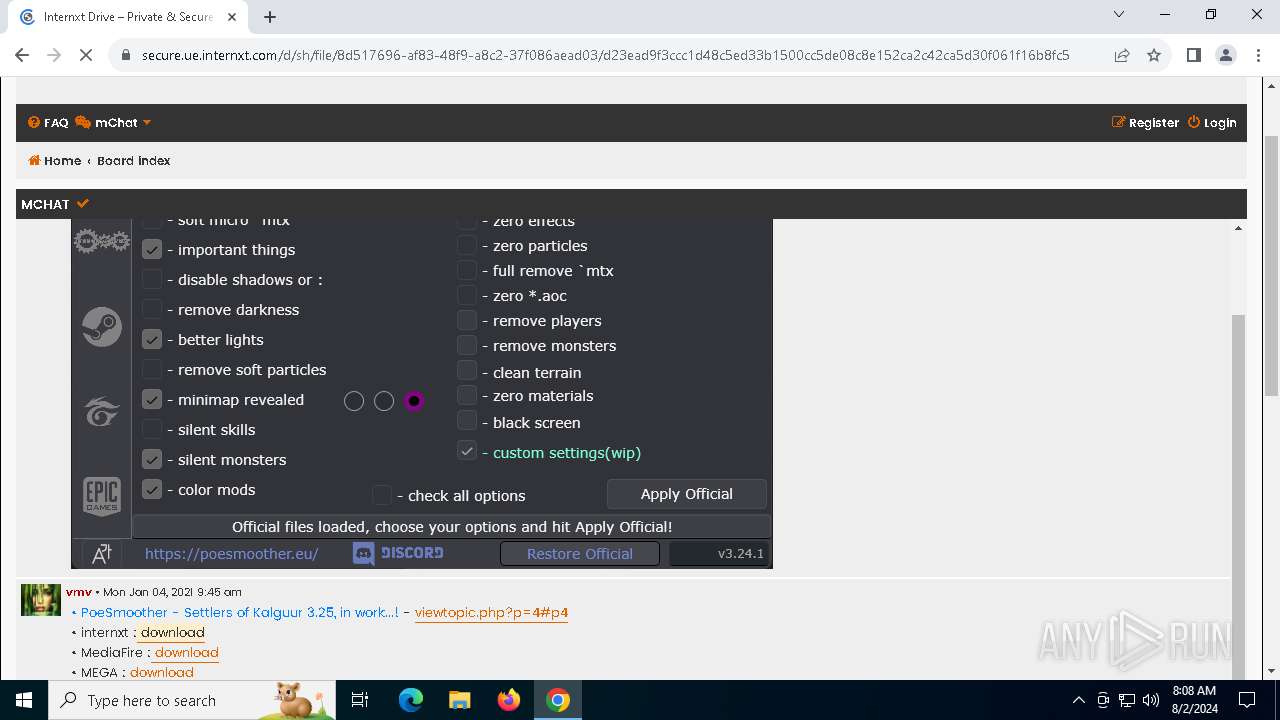Launch Microsoft Edge from taskbar
Screen dimensions: 1280x720
click(411, 700)
